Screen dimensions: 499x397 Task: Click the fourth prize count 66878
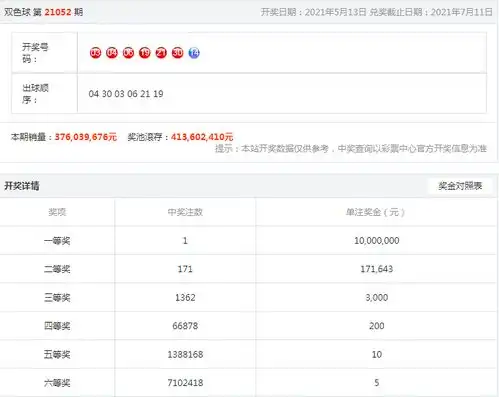(x=185, y=326)
